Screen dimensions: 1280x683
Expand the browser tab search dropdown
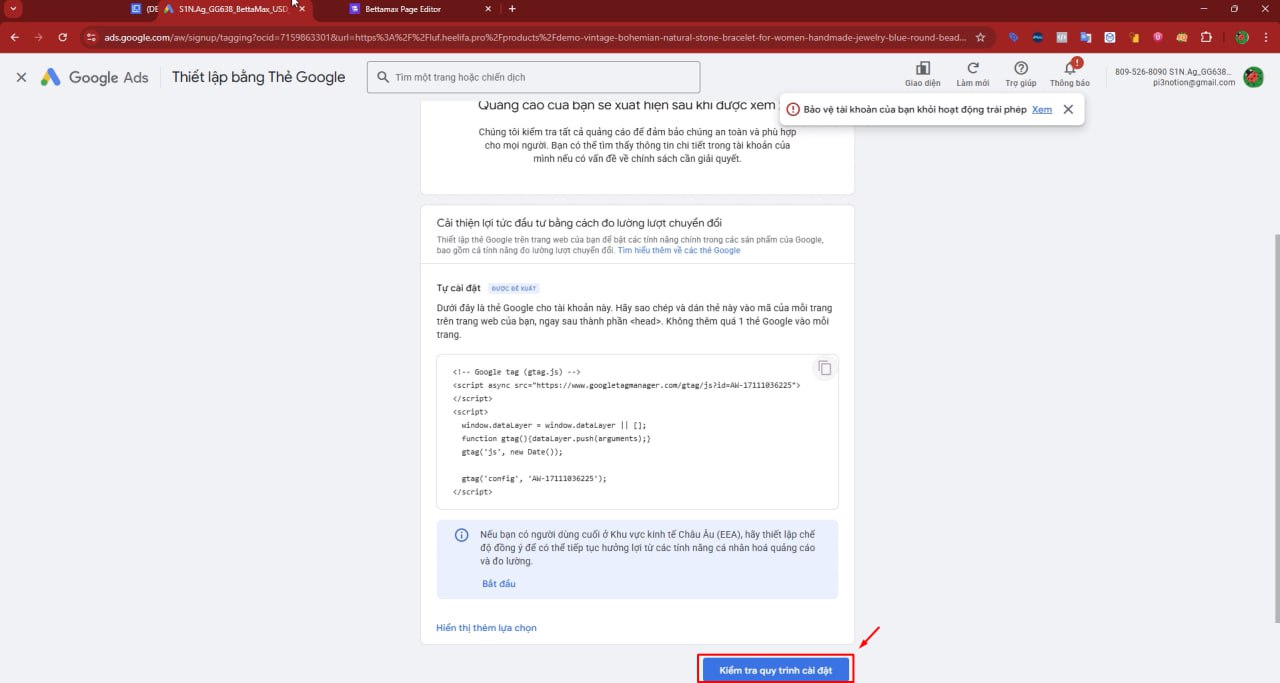(13, 9)
